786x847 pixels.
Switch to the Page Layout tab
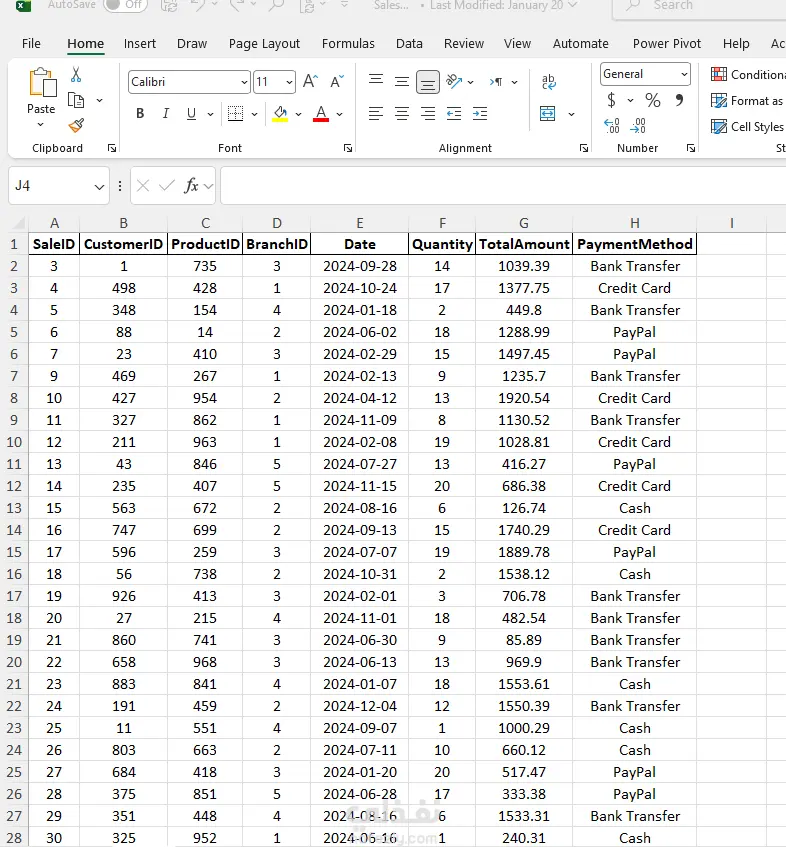tap(264, 43)
